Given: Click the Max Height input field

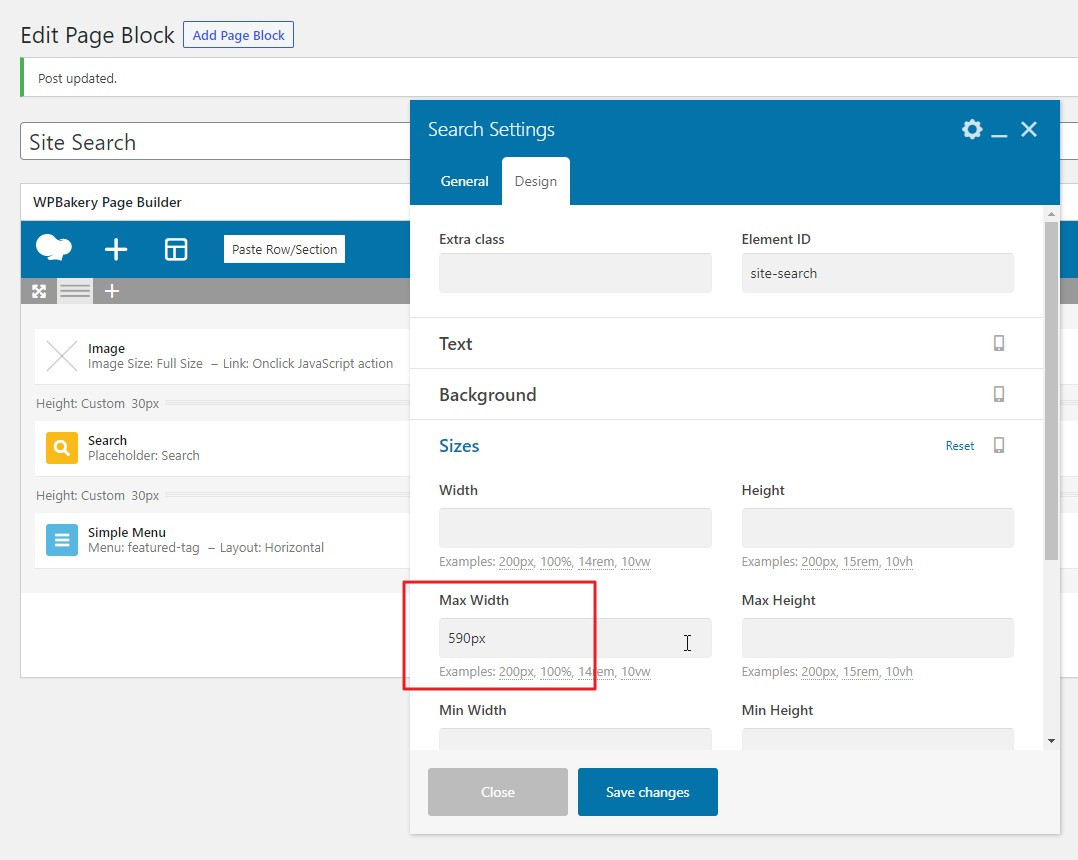Looking at the screenshot, I should coord(877,638).
